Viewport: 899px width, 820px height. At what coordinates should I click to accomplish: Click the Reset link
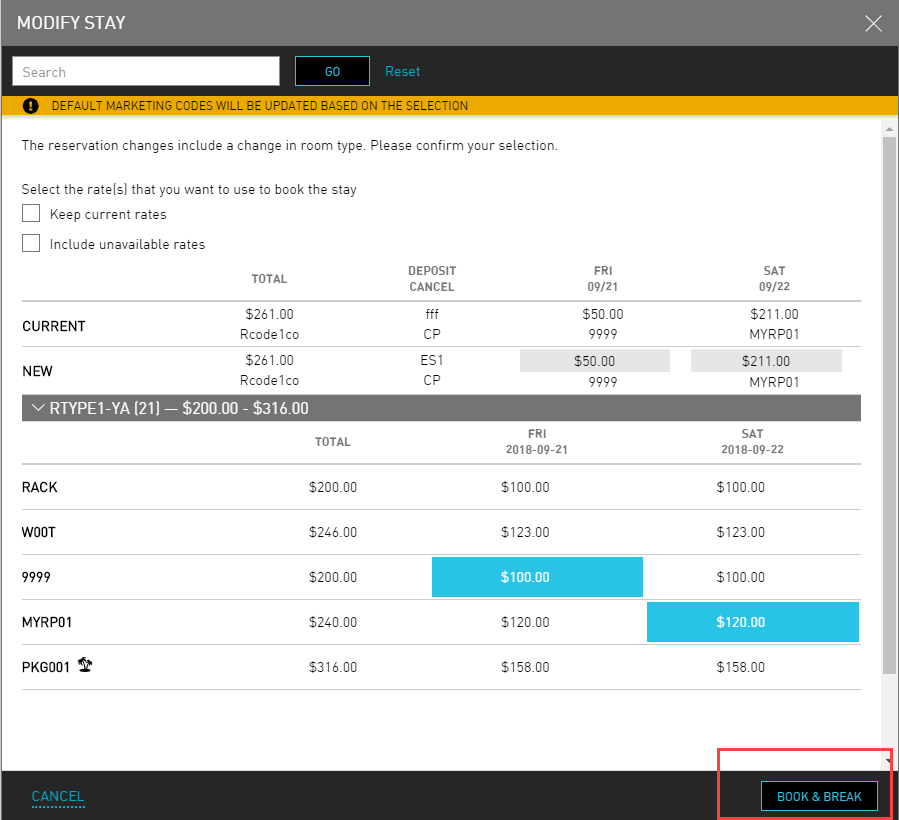coord(402,72)
